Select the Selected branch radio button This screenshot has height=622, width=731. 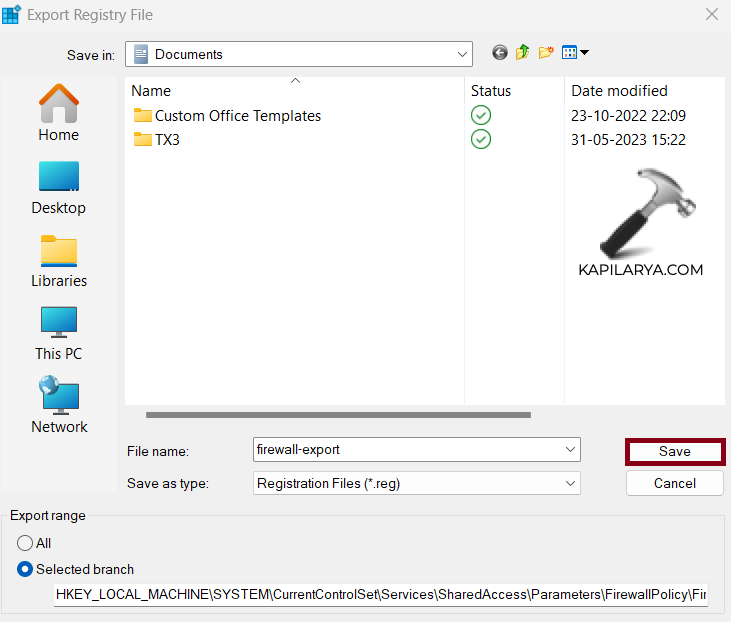pyautogui.click(x=25, y=569)
